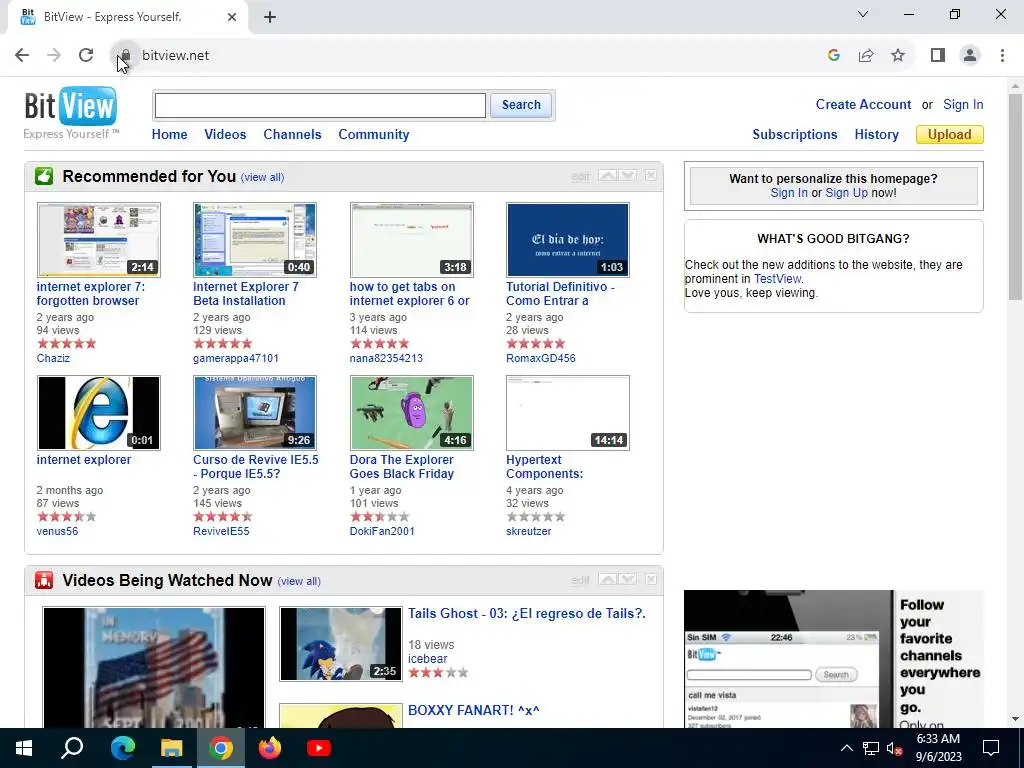The image size is (1024, 768).
Task: Open the browser side panel
Action: 938,56
